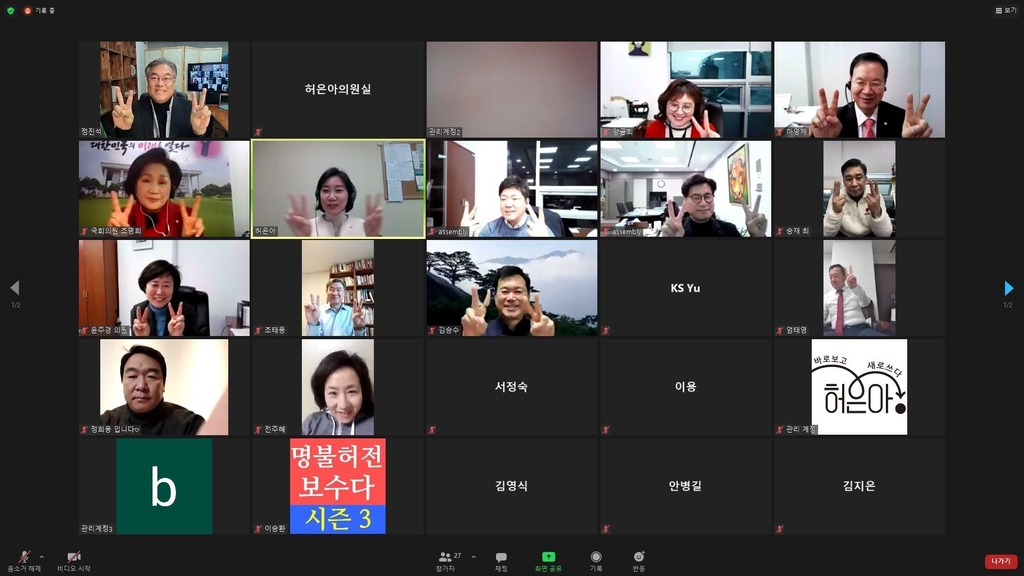
Task: Unmute the microphone
Action: tap(23, 559)
